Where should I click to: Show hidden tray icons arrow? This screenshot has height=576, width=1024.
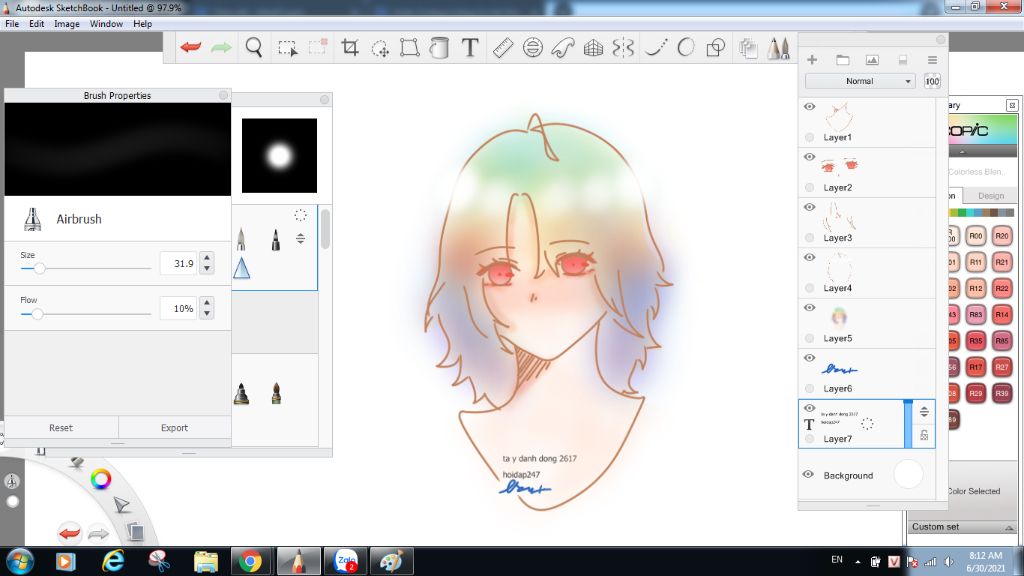coord(857,561)
